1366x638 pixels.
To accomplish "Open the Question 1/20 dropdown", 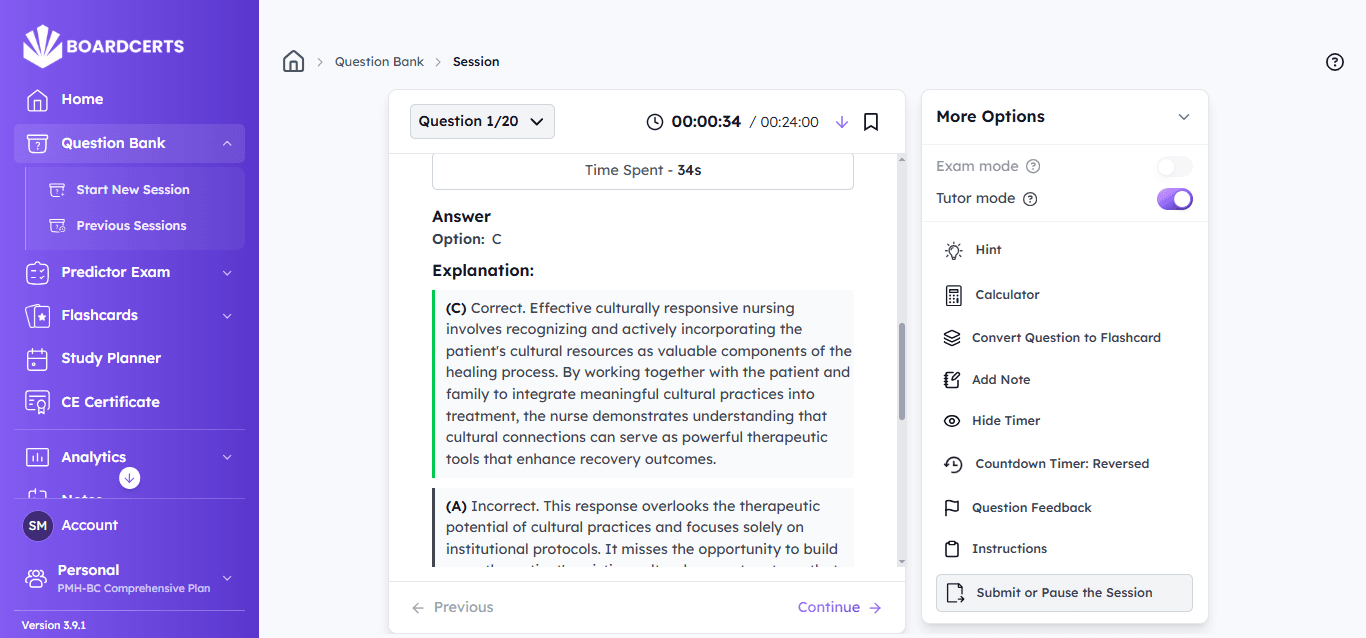I will [x=482, y=122].
